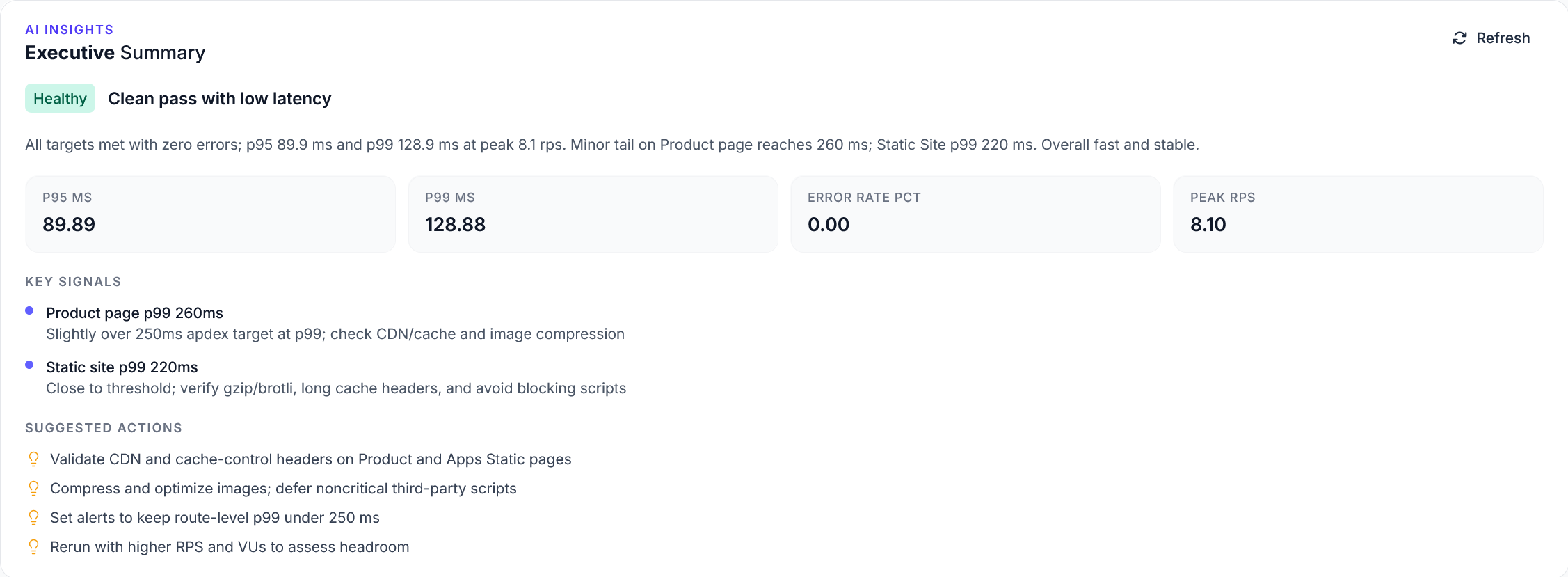Click the Suggested Actions section header

pos(104,428)
